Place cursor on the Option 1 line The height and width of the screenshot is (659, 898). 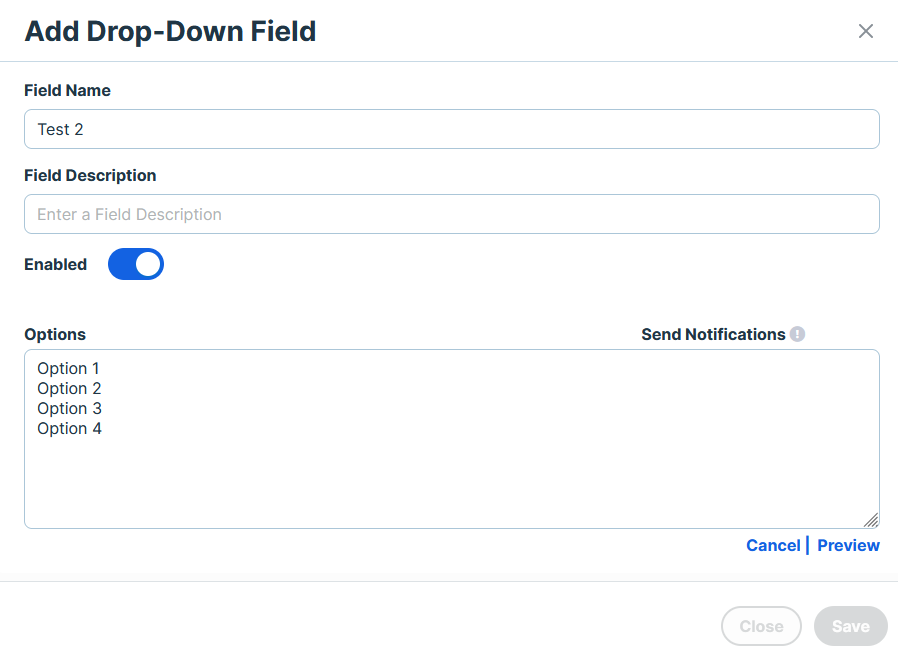pyautogui.click(x=68, y=368)
